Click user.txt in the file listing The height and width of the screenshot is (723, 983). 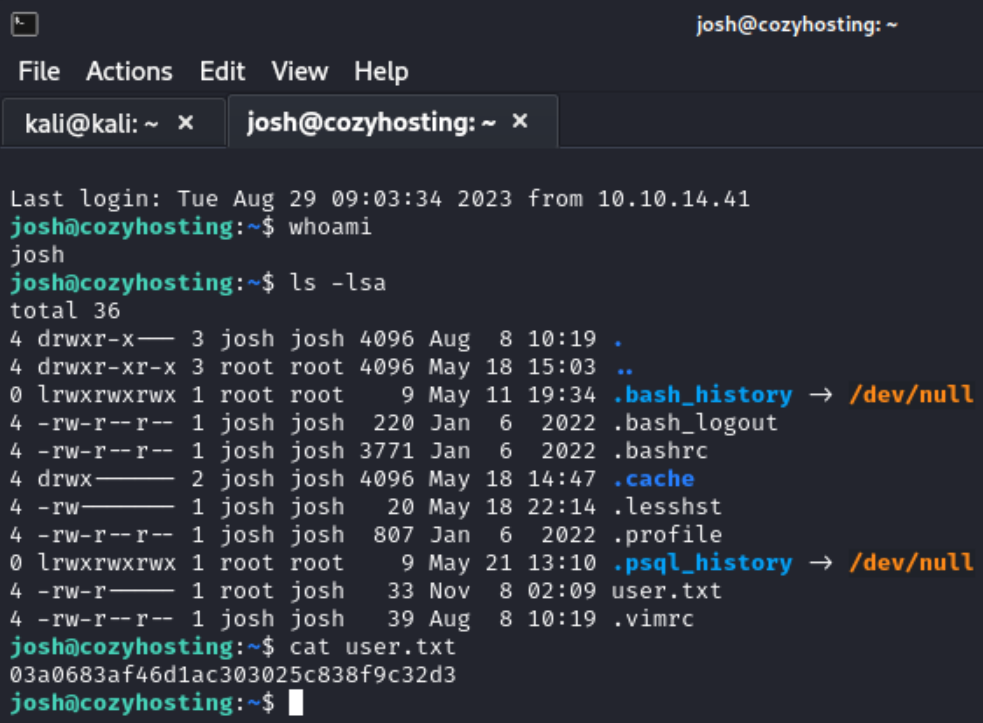pyautogui.click(x=666, y=590)
